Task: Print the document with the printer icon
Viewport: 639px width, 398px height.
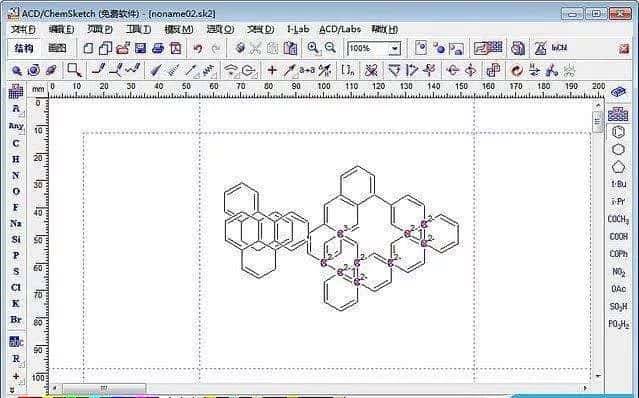Action: (158, 48)
